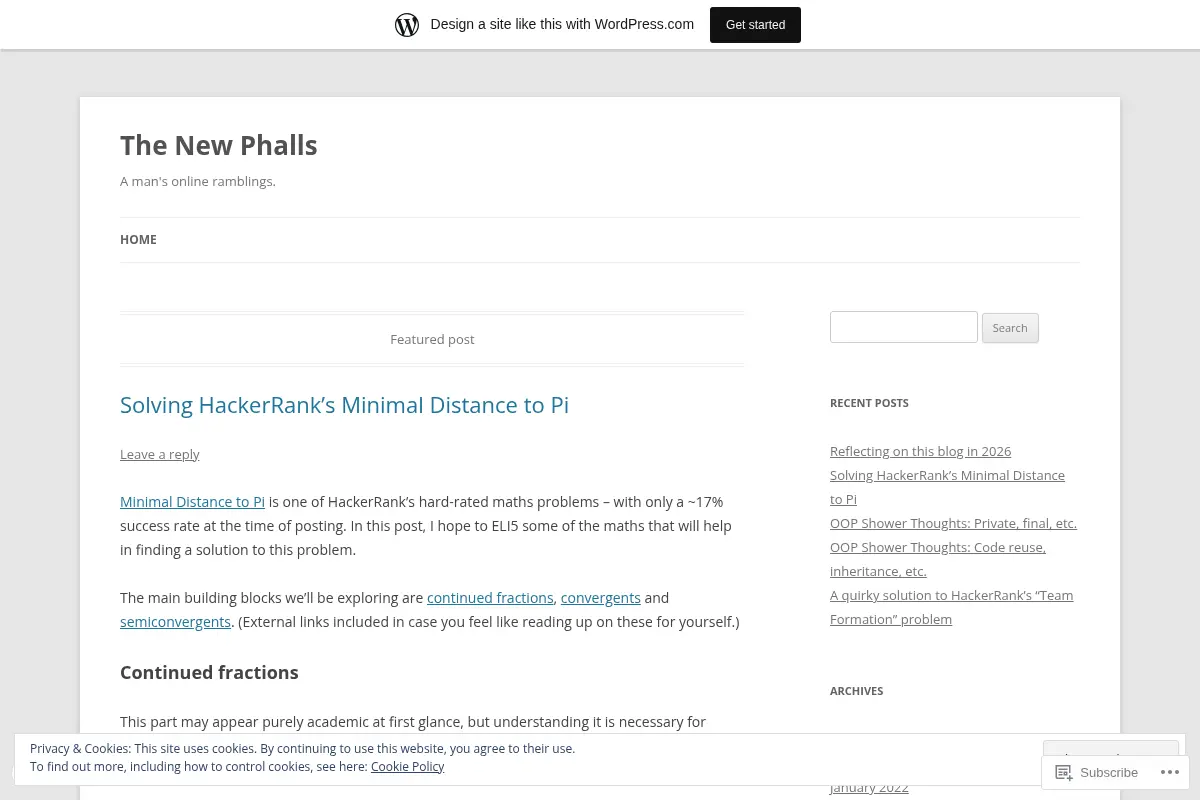1200x800 pixels.
Task: Open the HOME menu item
Action: [138, 240]
